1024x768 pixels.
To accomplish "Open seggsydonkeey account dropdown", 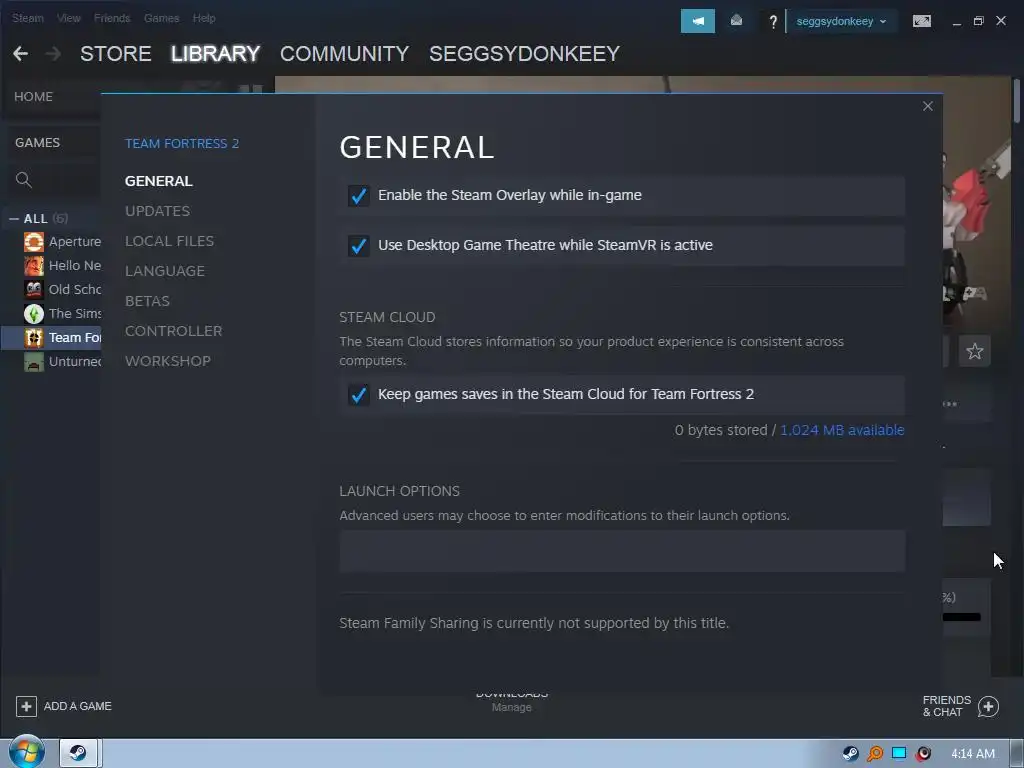I will (x=841, y=22).
